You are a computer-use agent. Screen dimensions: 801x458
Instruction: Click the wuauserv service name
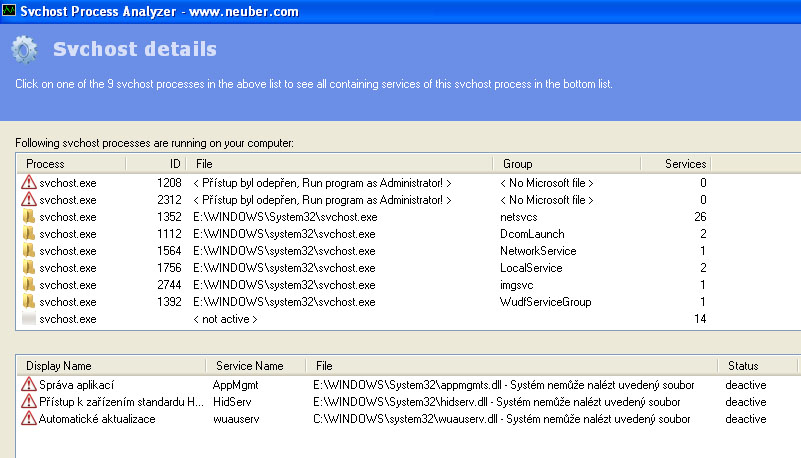tap(236, 419)
